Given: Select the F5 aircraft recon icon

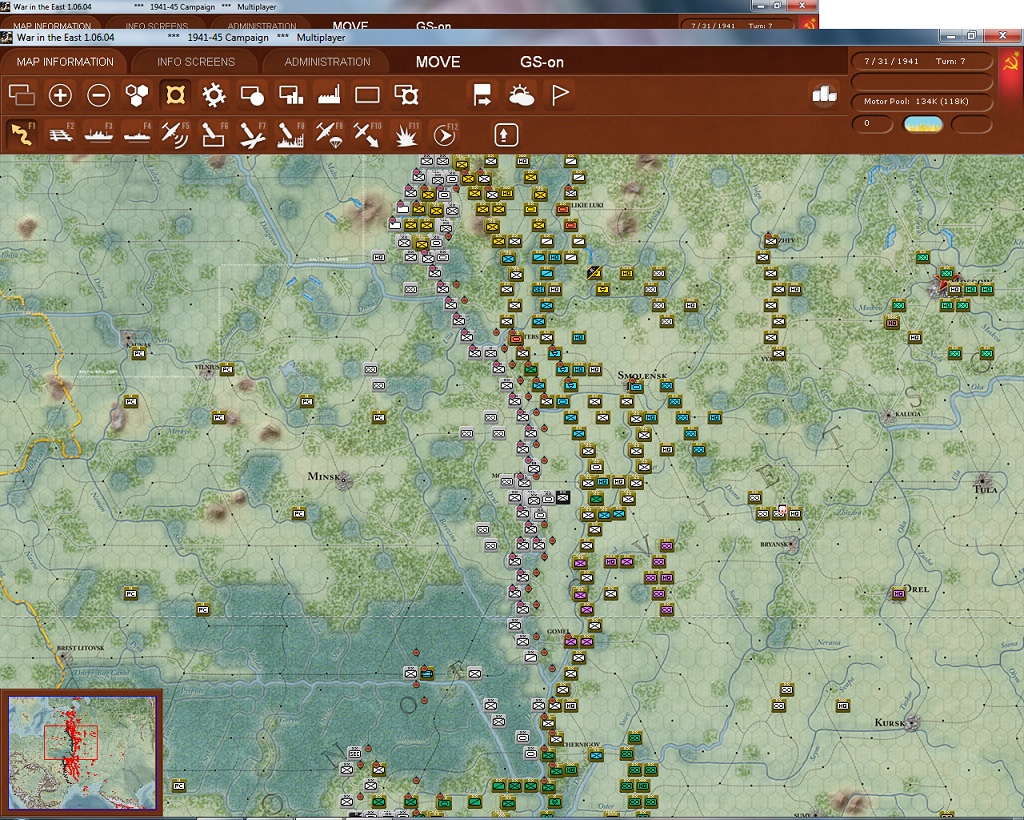Looking at the screenshot, I should 175,134.
